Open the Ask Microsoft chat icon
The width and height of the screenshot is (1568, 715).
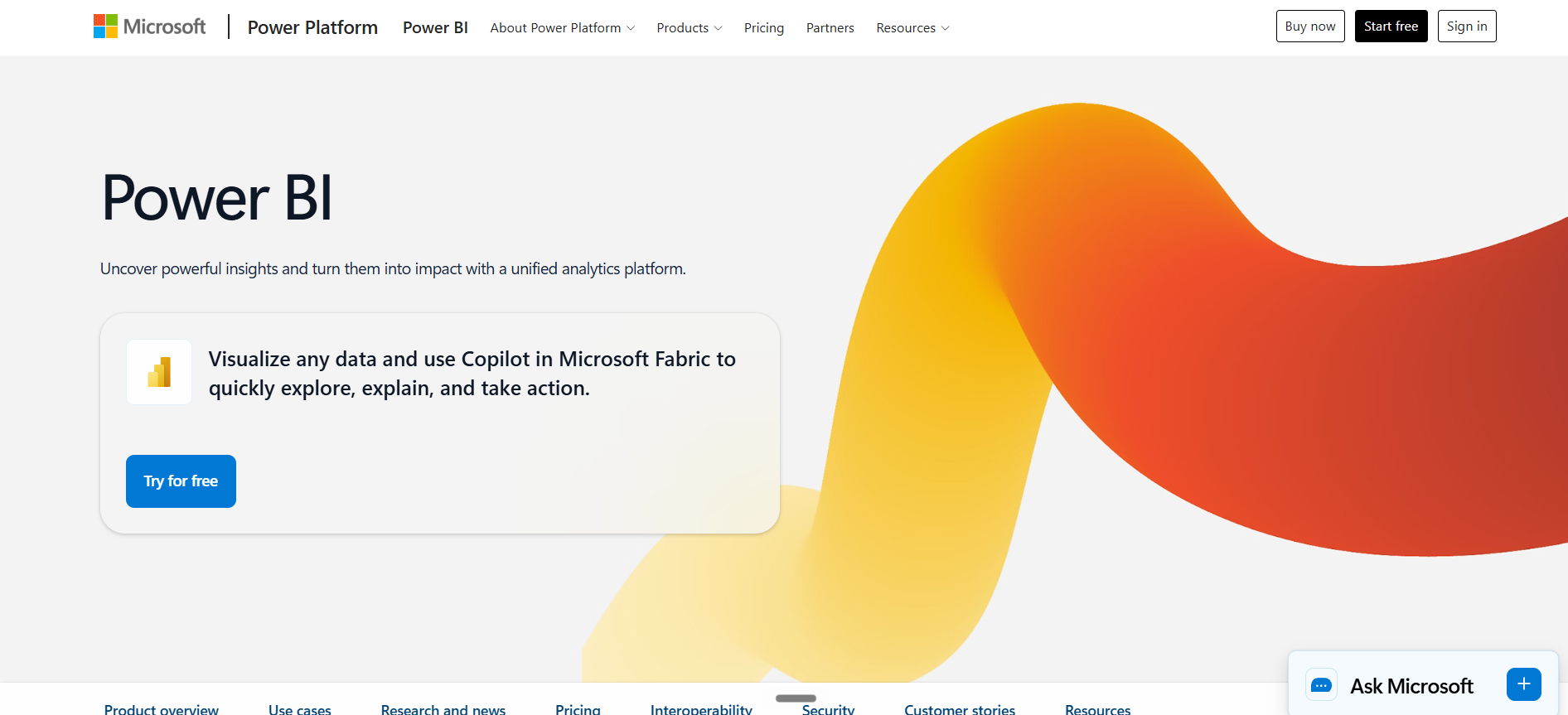click(1321, 685)
